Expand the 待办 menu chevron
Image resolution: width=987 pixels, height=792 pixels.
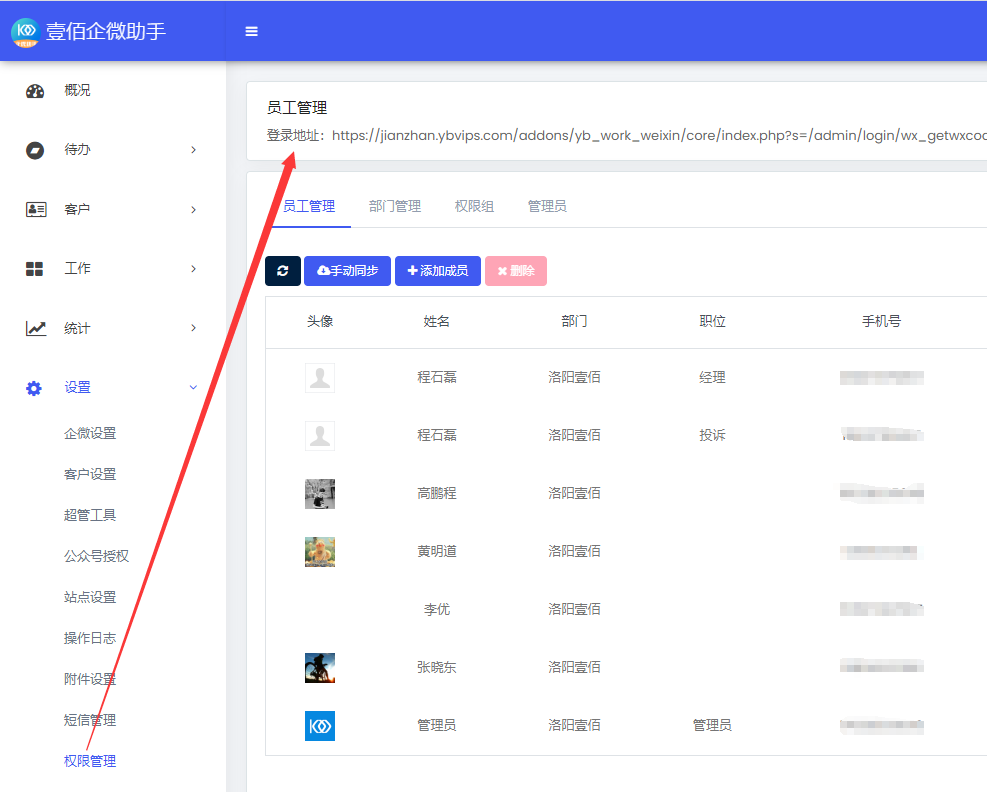click(193, 150)
